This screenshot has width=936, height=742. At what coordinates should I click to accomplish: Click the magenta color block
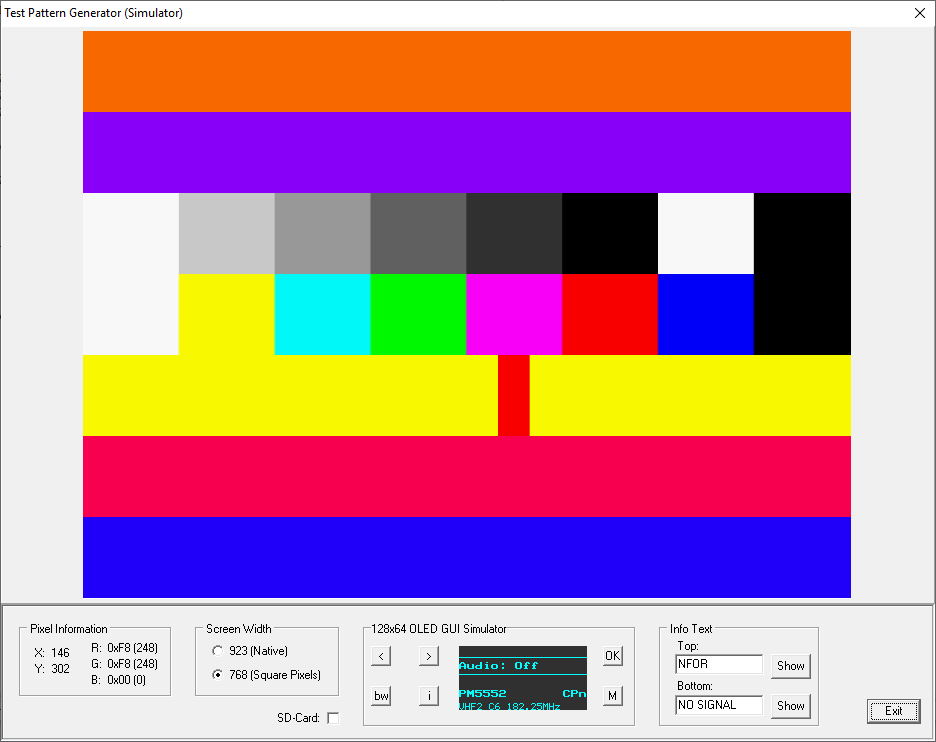[514, 314]
